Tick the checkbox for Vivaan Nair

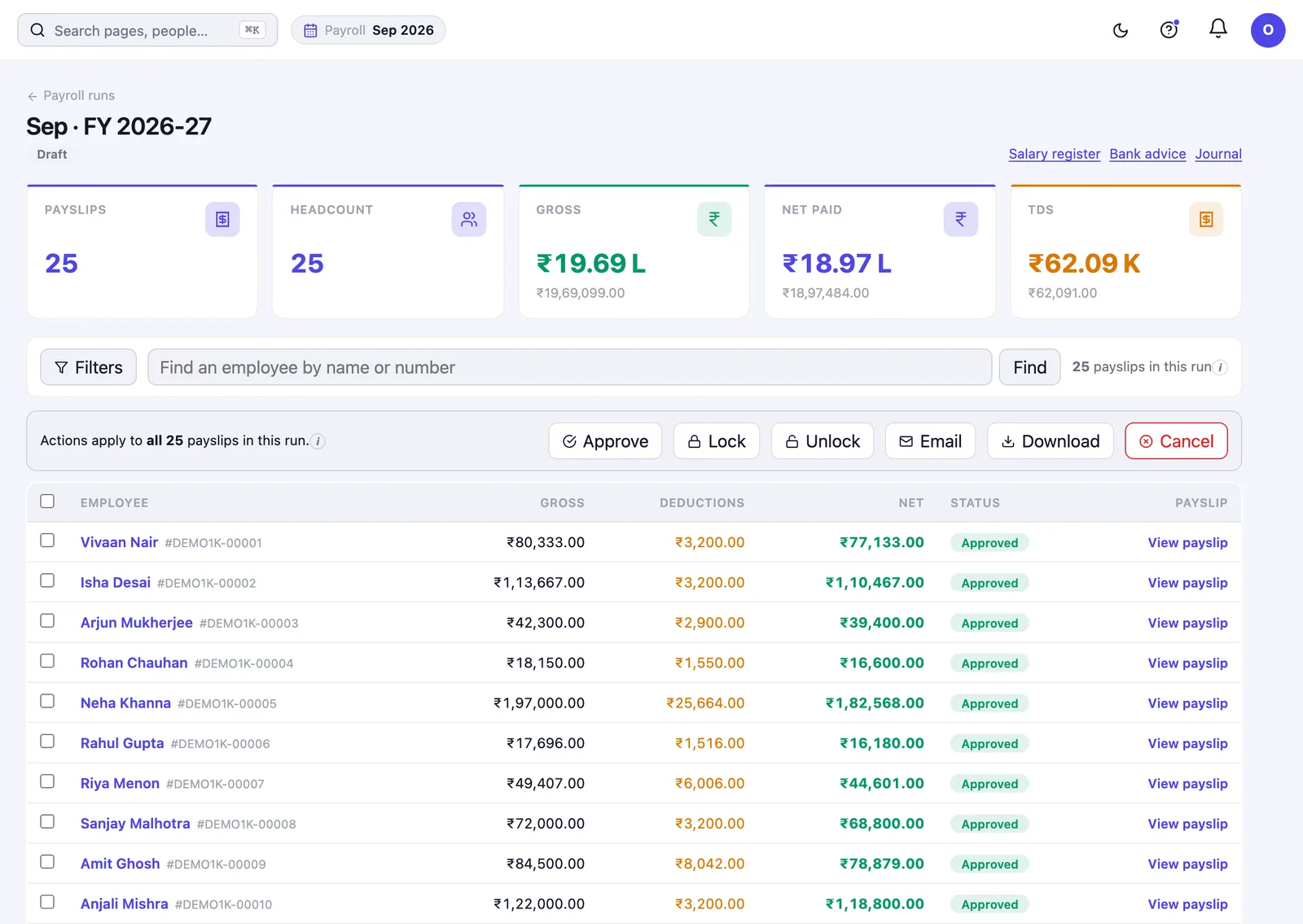(47, 541)
